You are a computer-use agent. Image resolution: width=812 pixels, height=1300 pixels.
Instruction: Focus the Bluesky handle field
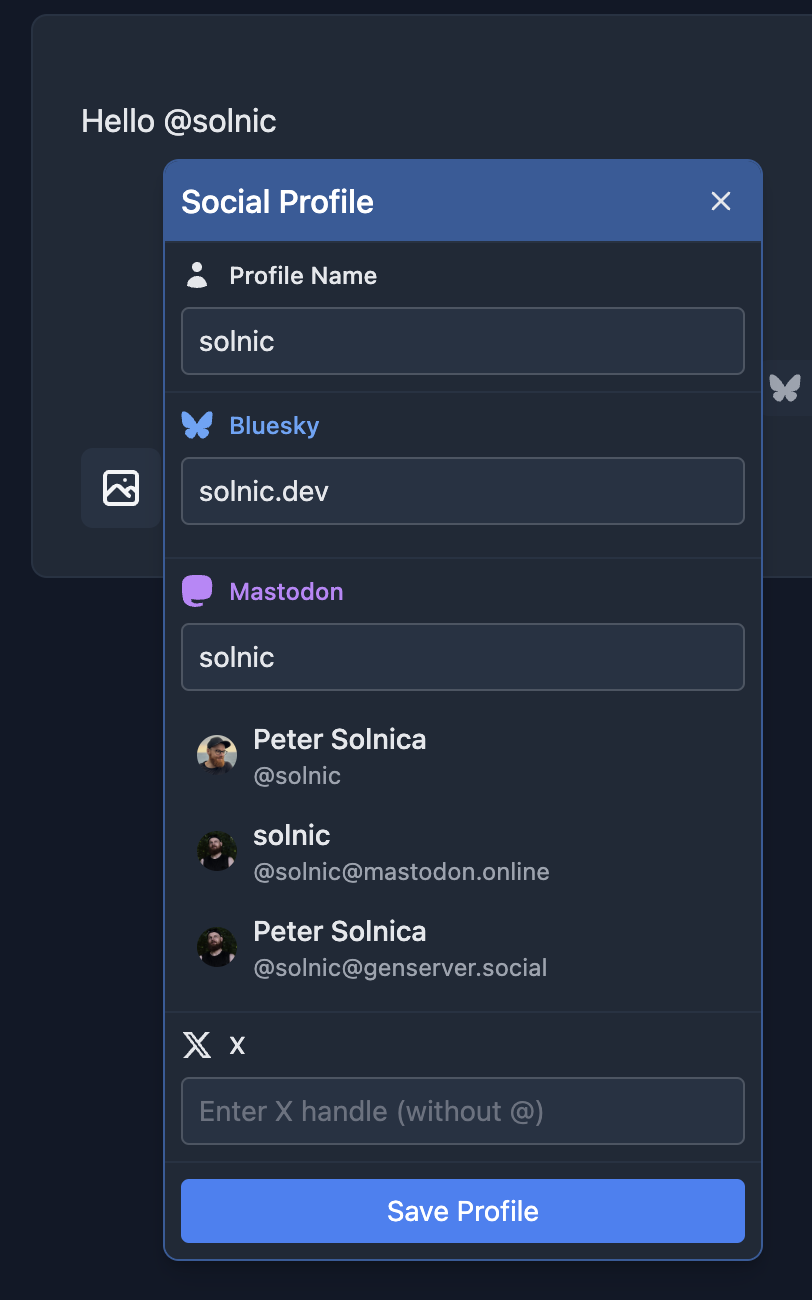[462, 491]
